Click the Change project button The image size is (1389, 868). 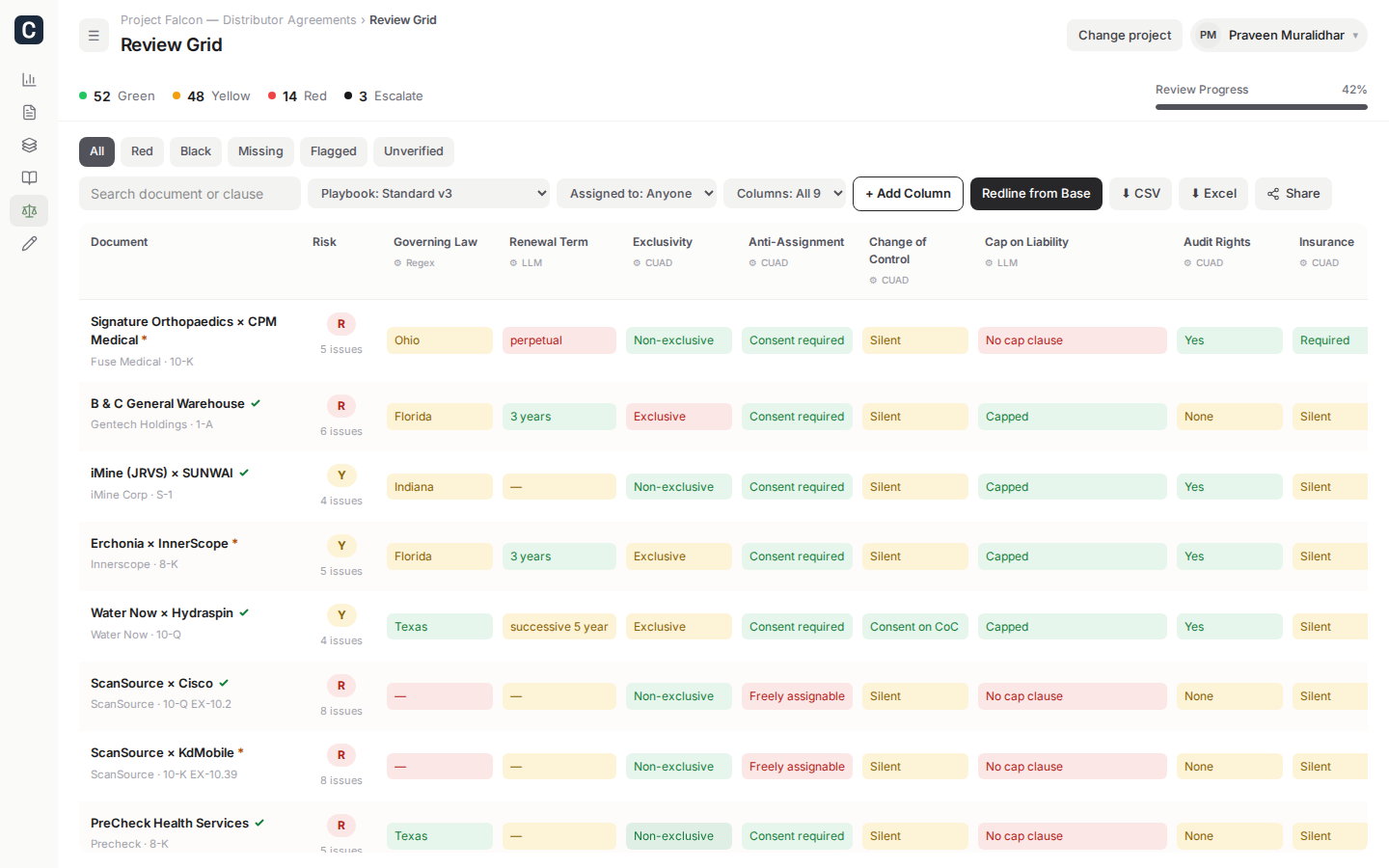pos(1125,36)
